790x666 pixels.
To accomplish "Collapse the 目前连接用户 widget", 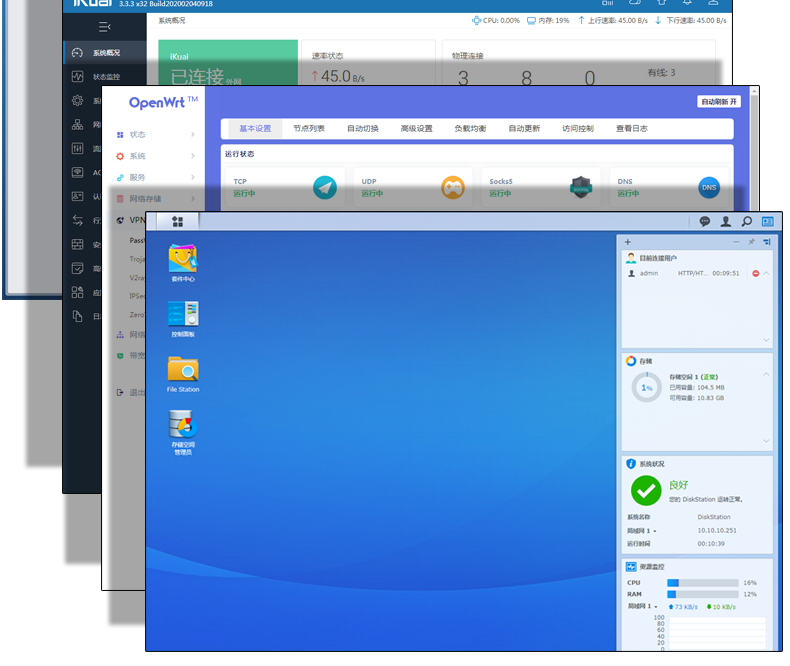I will (x=766, y=273).
